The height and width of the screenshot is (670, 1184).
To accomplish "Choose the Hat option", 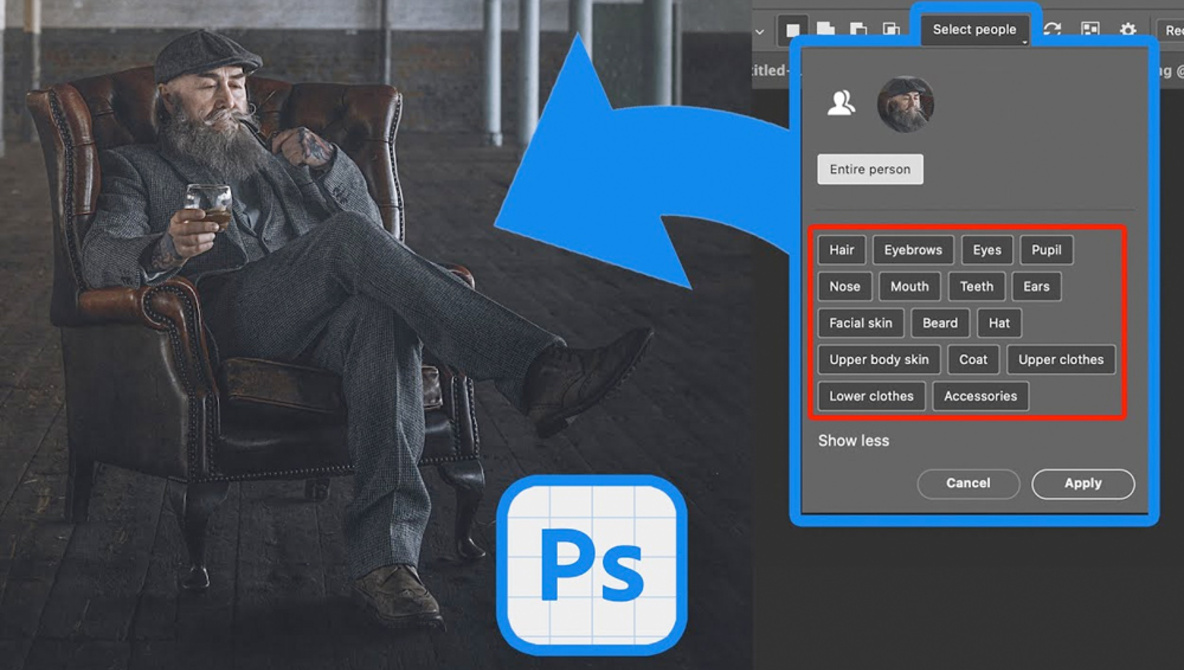I will (x=999, y=323).
